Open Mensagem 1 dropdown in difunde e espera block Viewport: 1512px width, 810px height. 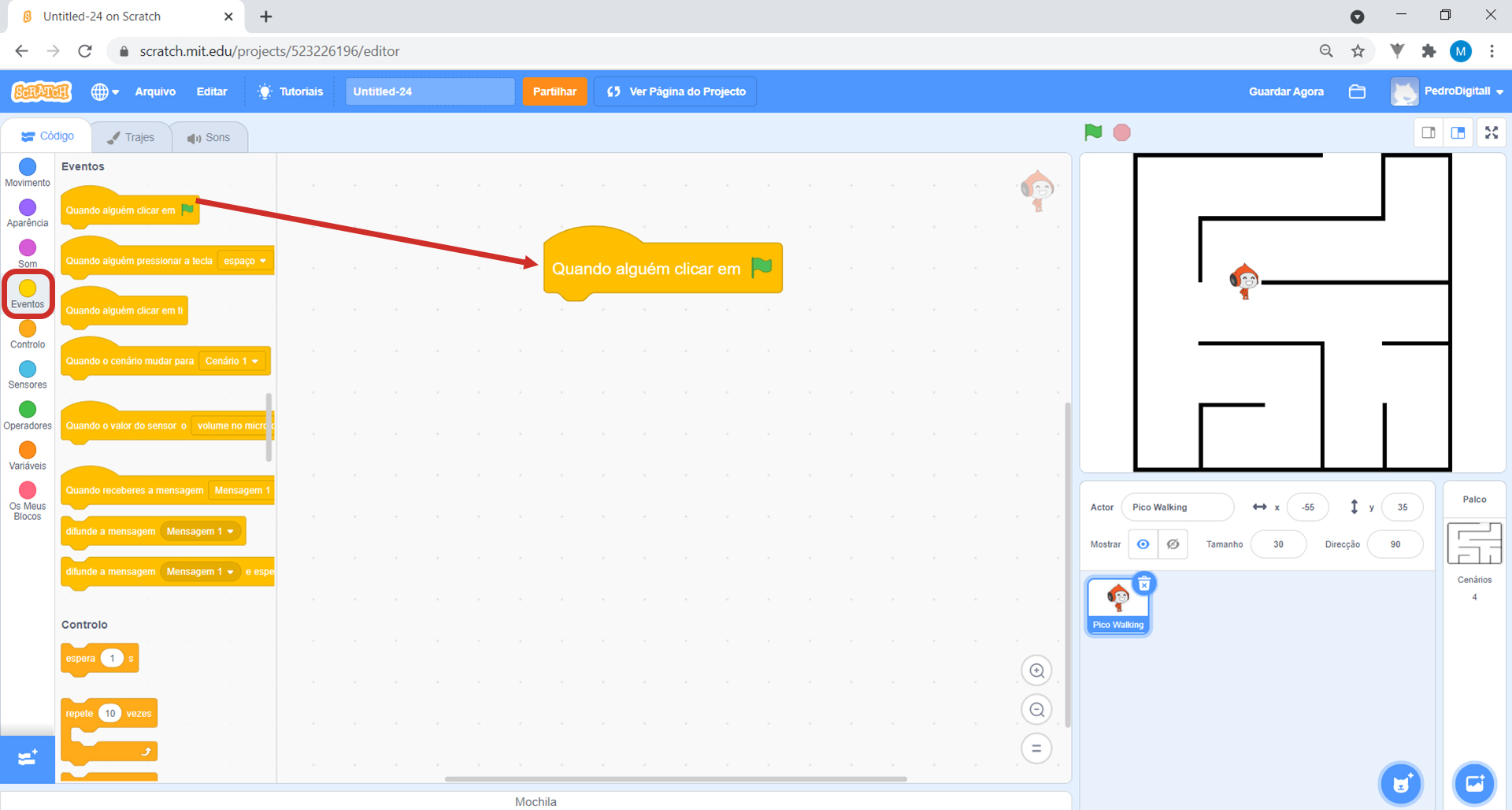(200, 571)
